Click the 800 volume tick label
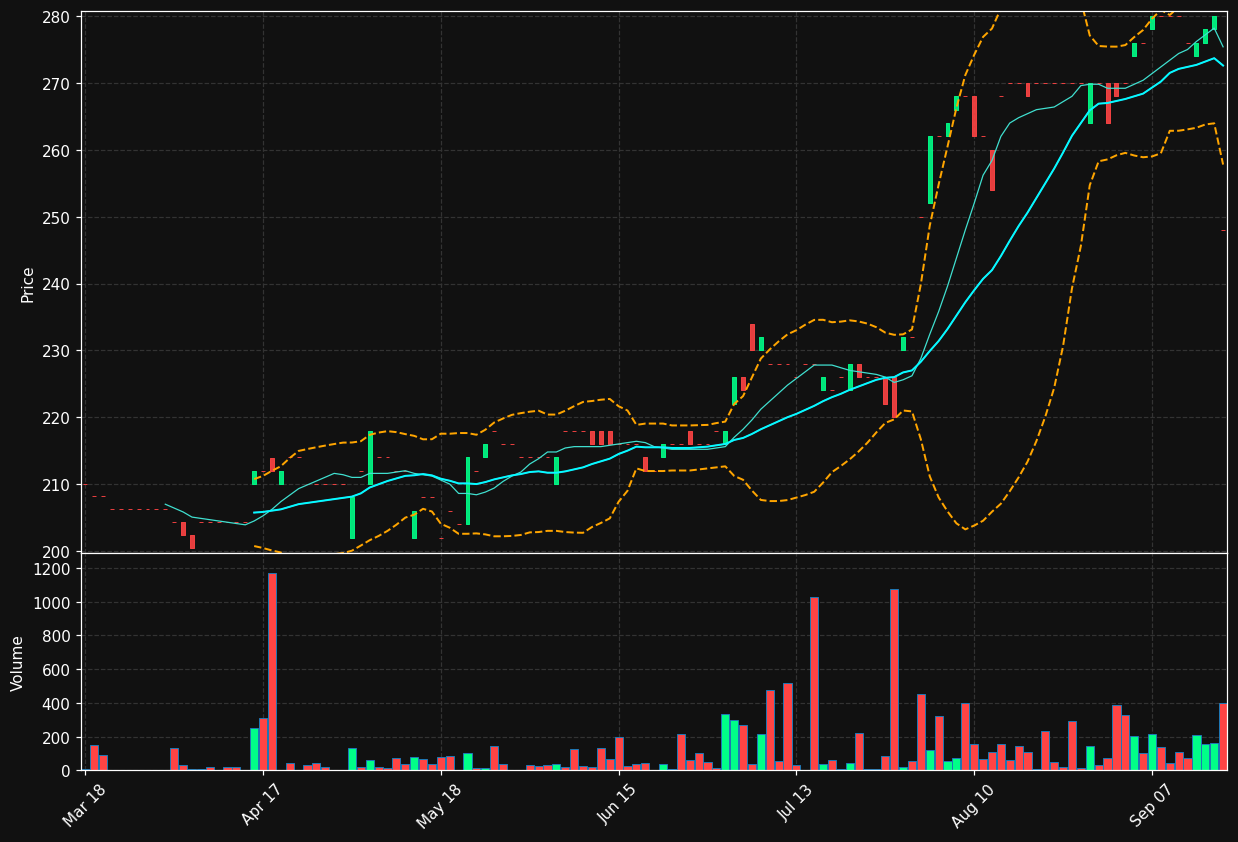Image resolution: width=1238 pixels, height=842 pixels. [x=55, y=636]
